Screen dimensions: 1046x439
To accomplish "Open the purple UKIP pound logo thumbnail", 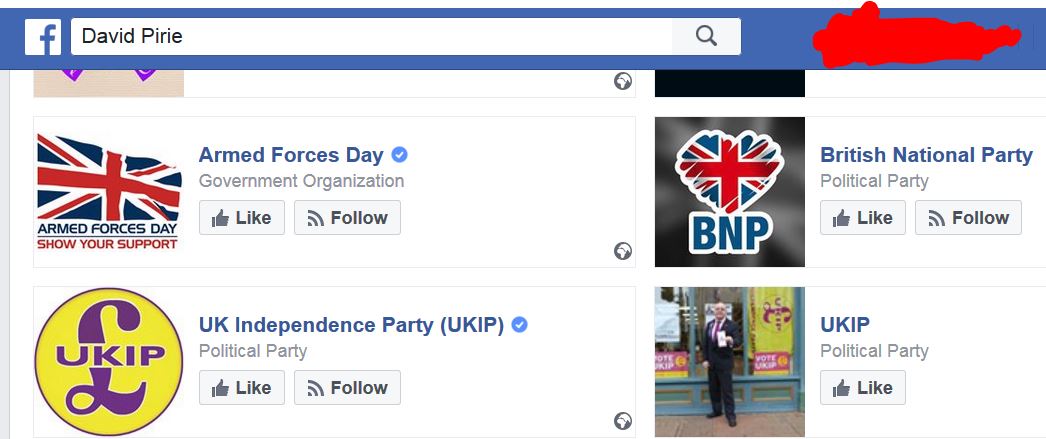I will pos(109,362).
